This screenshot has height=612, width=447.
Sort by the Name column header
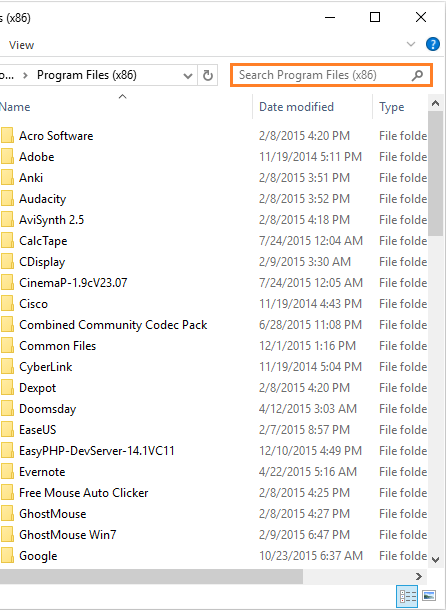pyautogui.click(x=15, y=107)
